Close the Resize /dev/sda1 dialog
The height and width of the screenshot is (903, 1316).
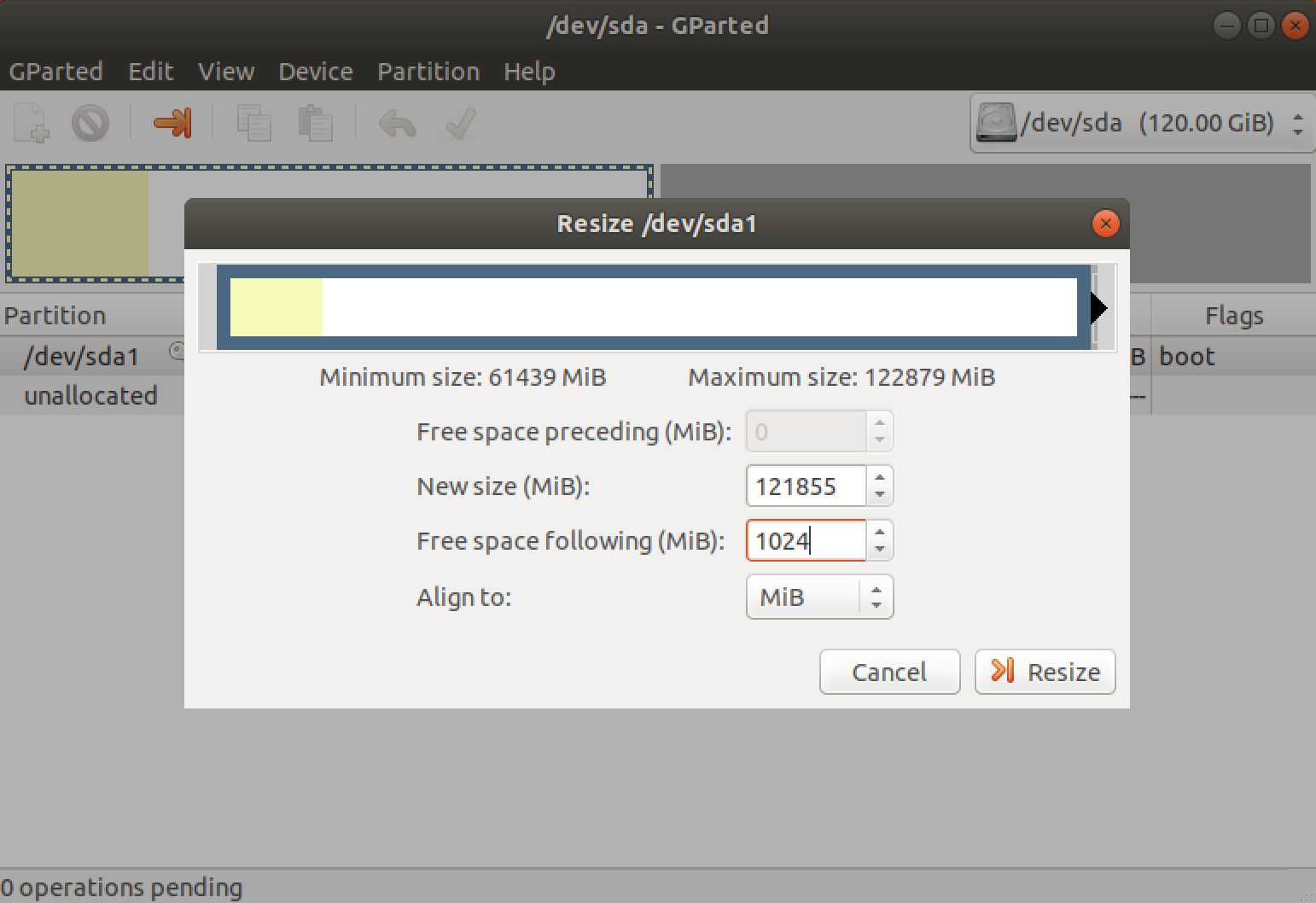[1105, 224]
